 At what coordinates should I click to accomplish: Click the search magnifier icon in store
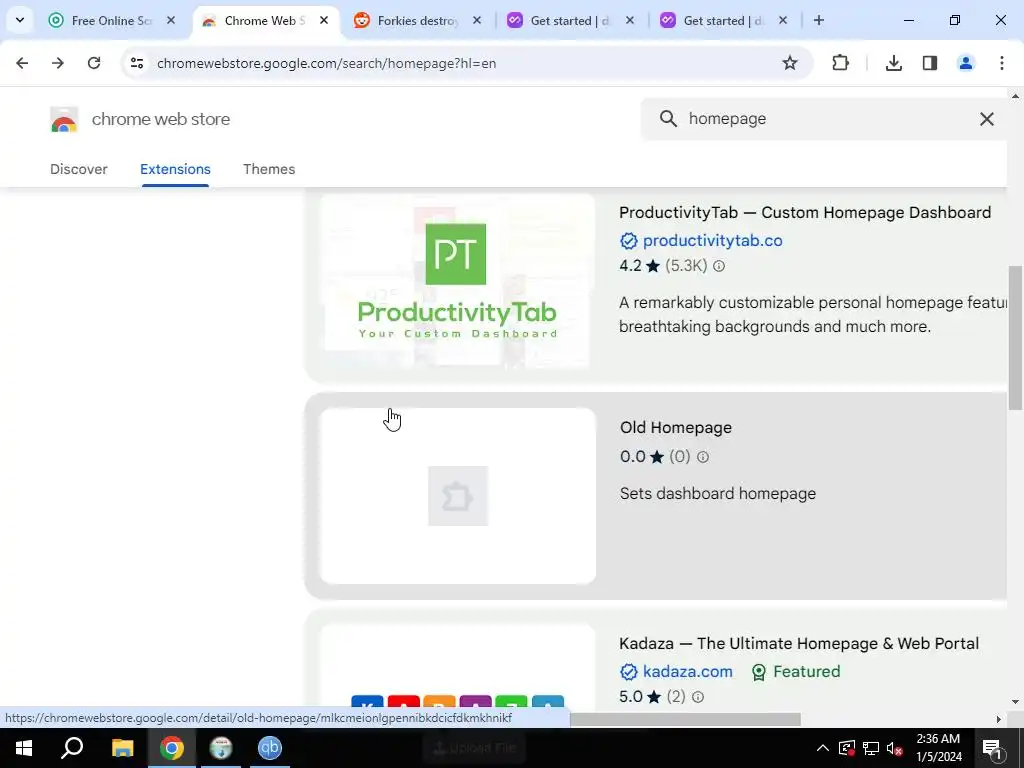pos(668,119)
